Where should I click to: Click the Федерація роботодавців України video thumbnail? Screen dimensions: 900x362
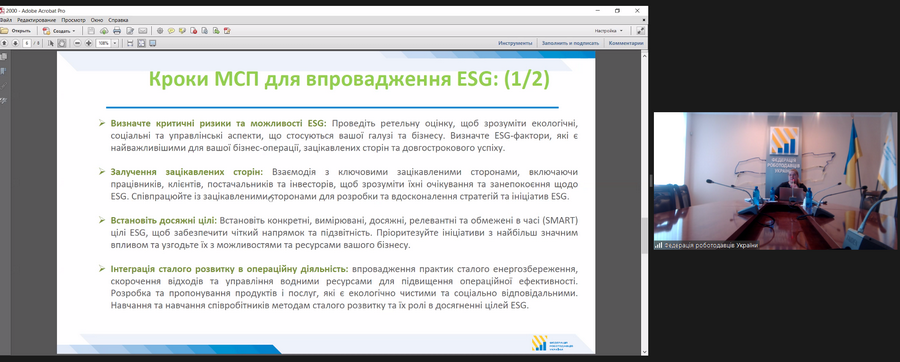[776, 180]
